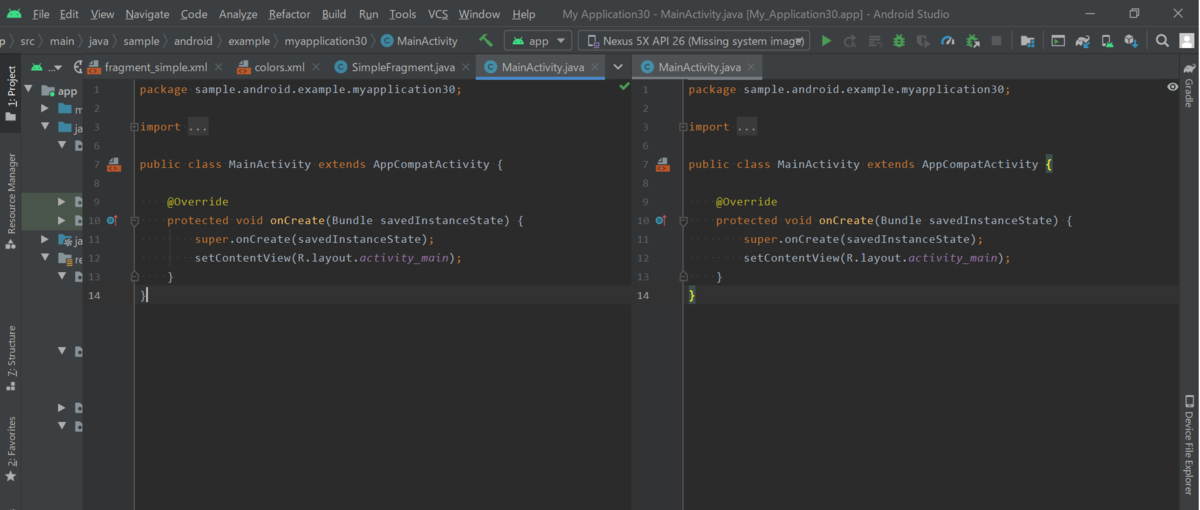The width and height of the screenshot is (1200, 510).
Task: Click Run with Coverage icon
Action: (x=923, y=41)
